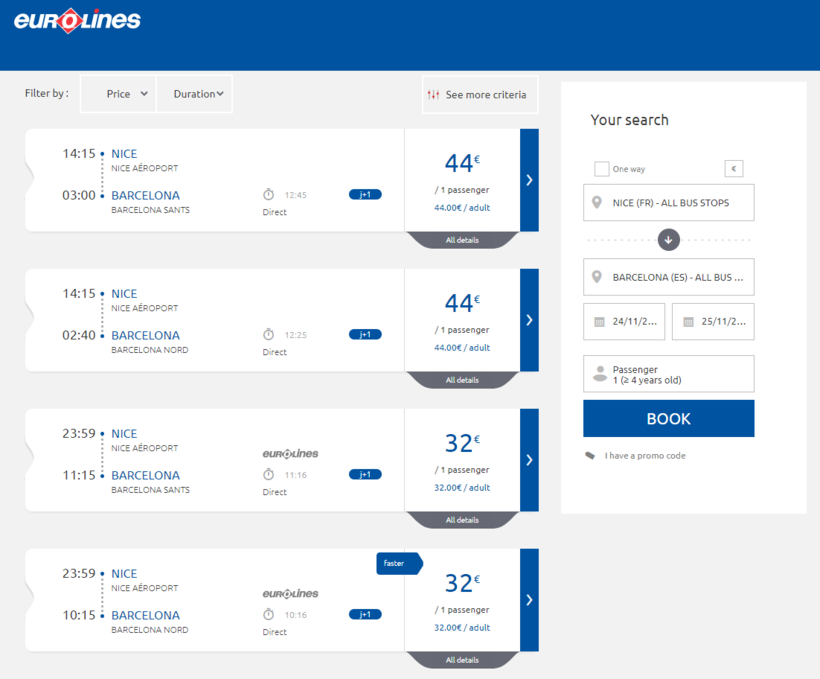Click the return date calendar icon
The height and width of the screenshot is (679, 820).
(688, 322)
